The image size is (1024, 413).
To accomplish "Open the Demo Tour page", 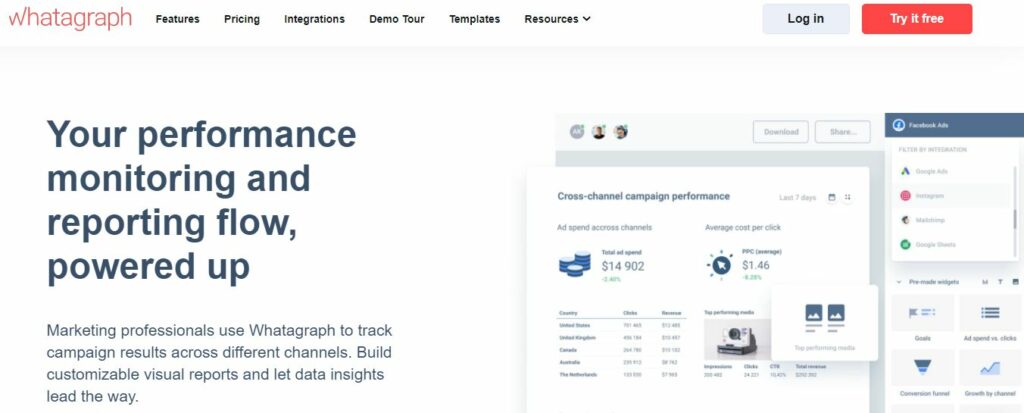I will tap(396, 19).
